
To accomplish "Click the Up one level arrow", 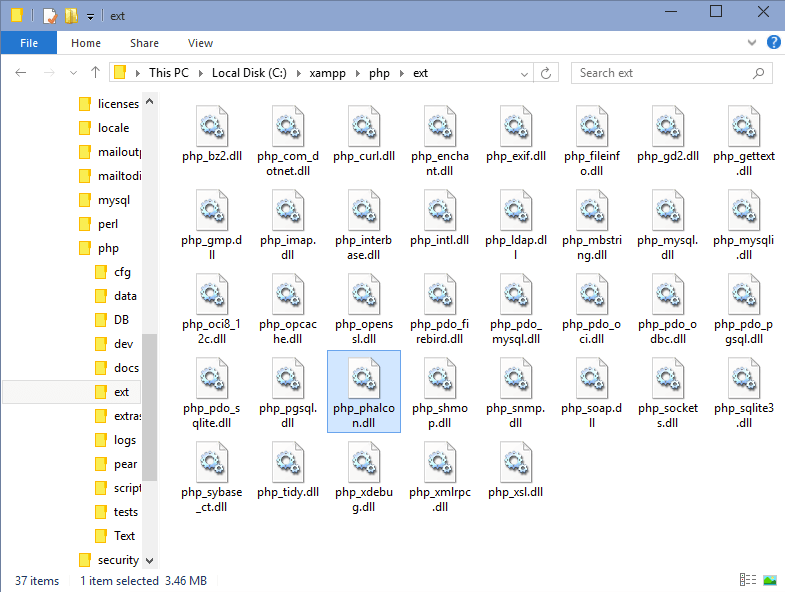I will pos(95,73).
